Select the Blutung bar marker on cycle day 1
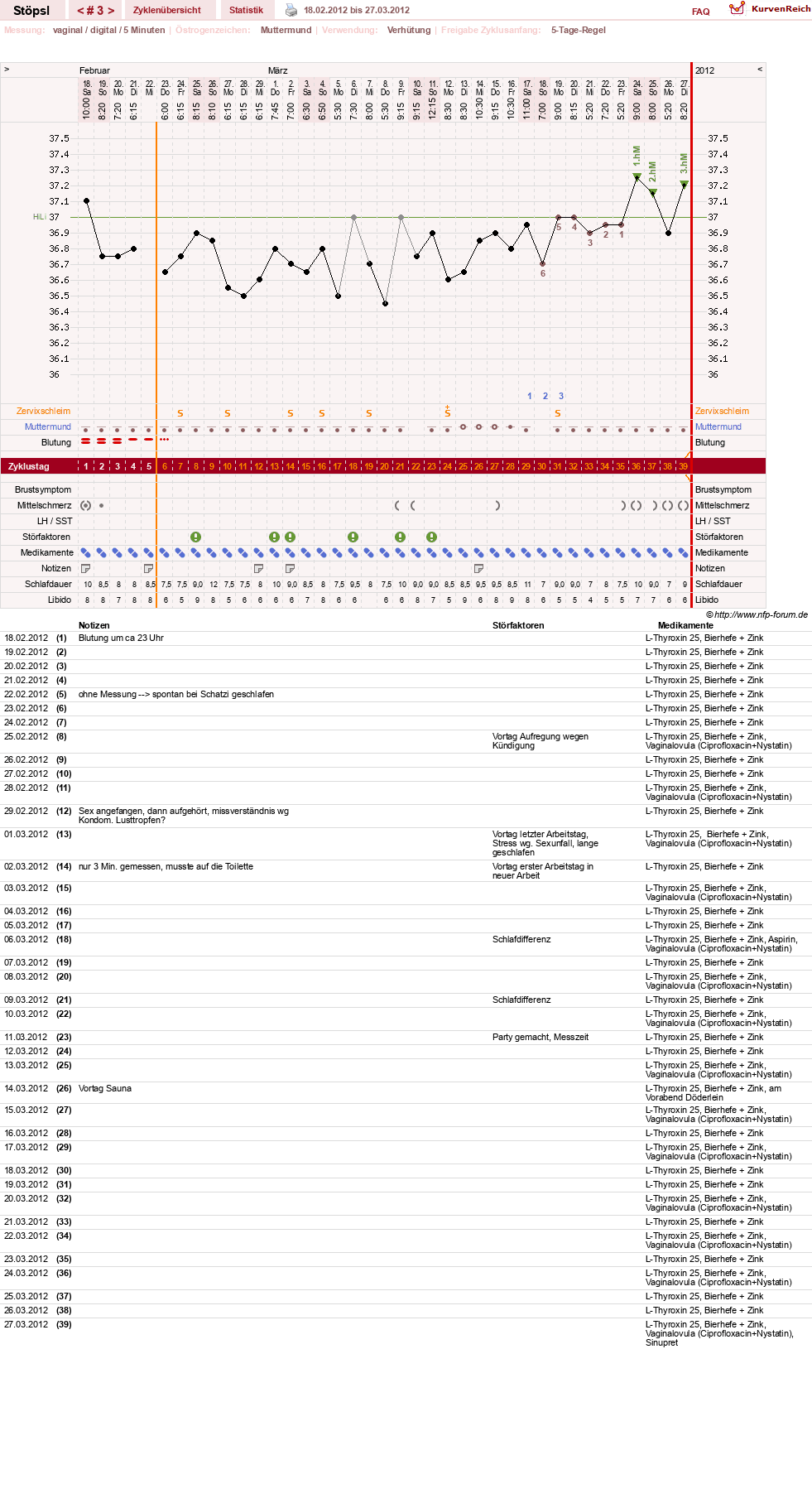 pyautogui.click(x=86, y=441)
